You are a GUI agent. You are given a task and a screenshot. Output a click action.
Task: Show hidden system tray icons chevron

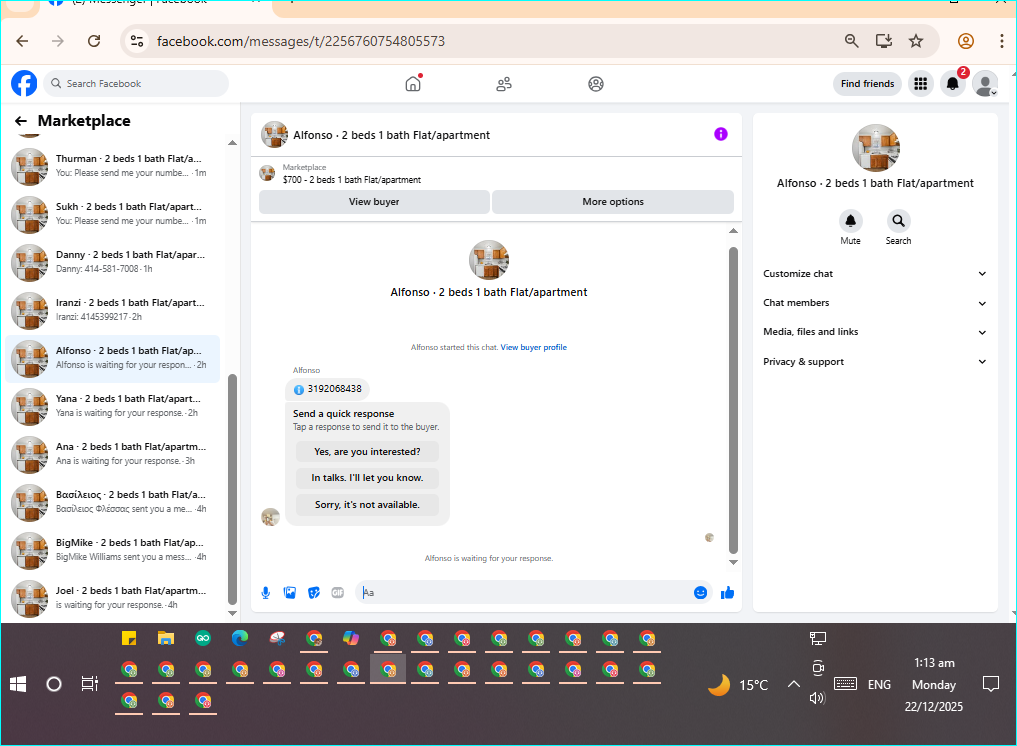coord(793,684)
